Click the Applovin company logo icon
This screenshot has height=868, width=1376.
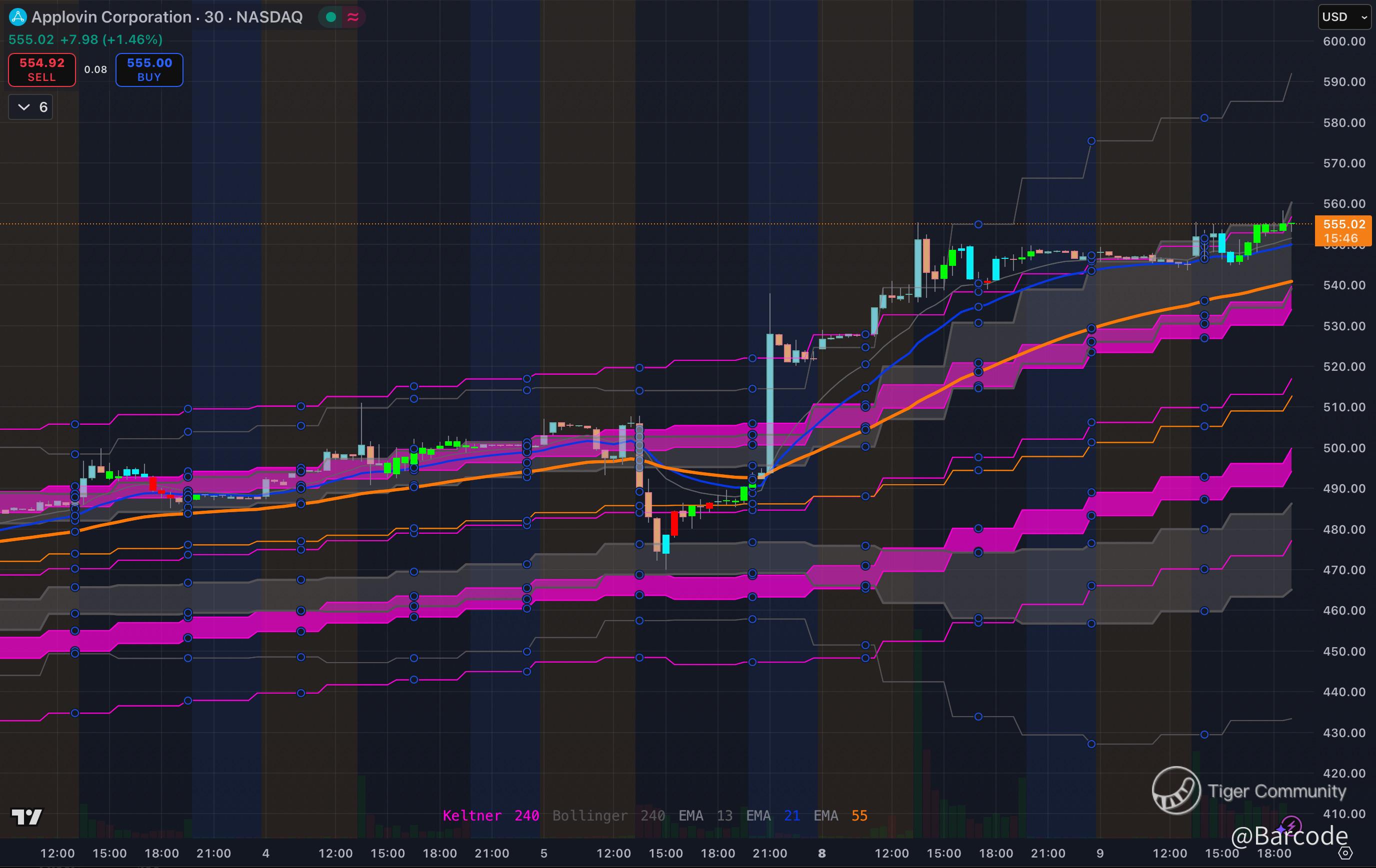pos(17,17)
